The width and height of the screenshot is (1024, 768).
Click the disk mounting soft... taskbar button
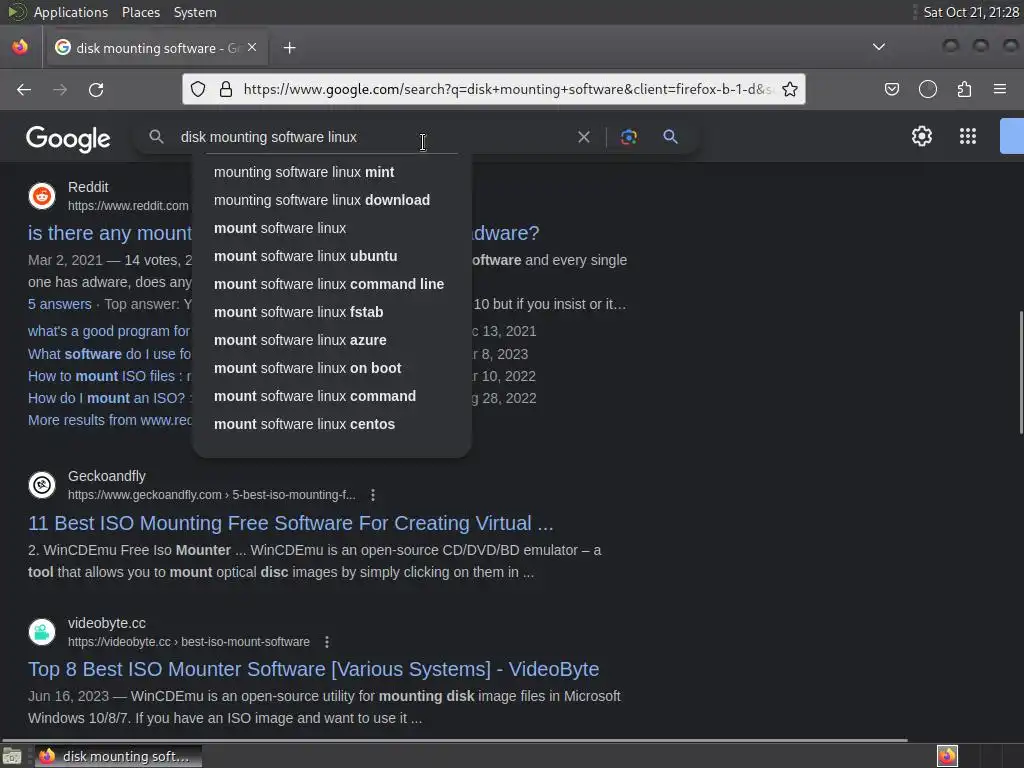118,756
